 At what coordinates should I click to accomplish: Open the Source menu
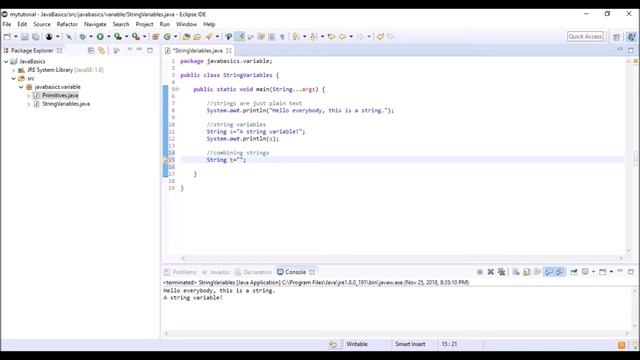pos(42,24)
